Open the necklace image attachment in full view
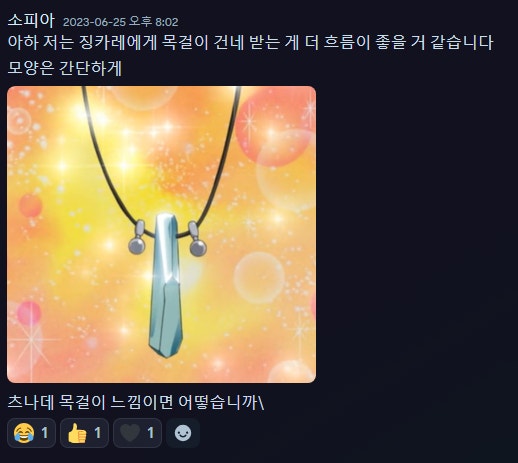The image size is (518, 463). click(x=161, y=234)
